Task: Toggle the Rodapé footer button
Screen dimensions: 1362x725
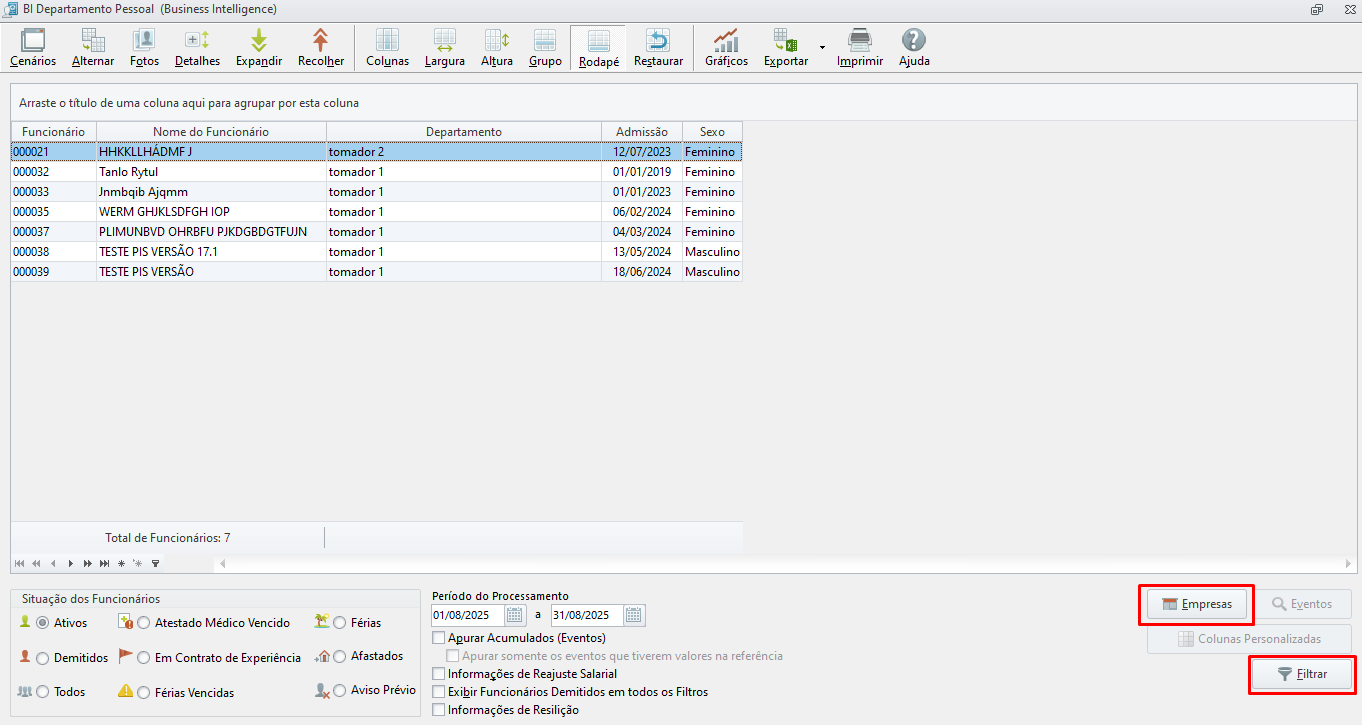Action: coord(599,47)
